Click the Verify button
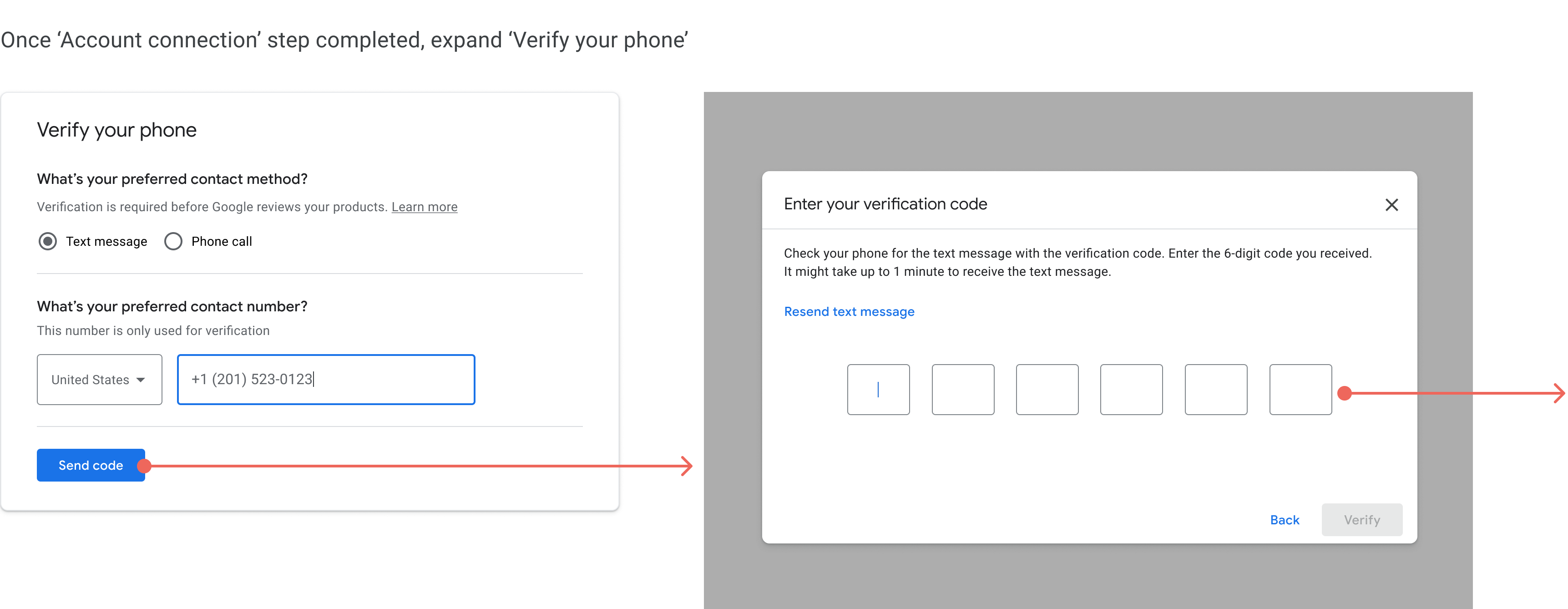The image size is (1568, 609). pyautogui.click(x=1362, y=520)
